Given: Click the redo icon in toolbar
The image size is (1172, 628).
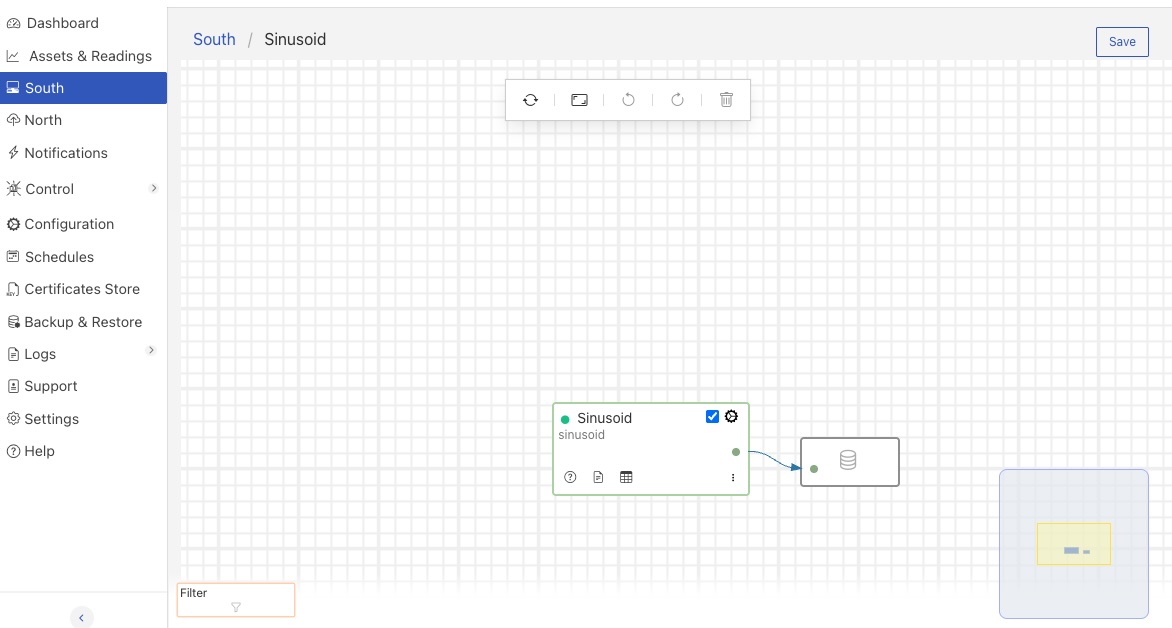Looking at the screenshot, I should [677, 99].
